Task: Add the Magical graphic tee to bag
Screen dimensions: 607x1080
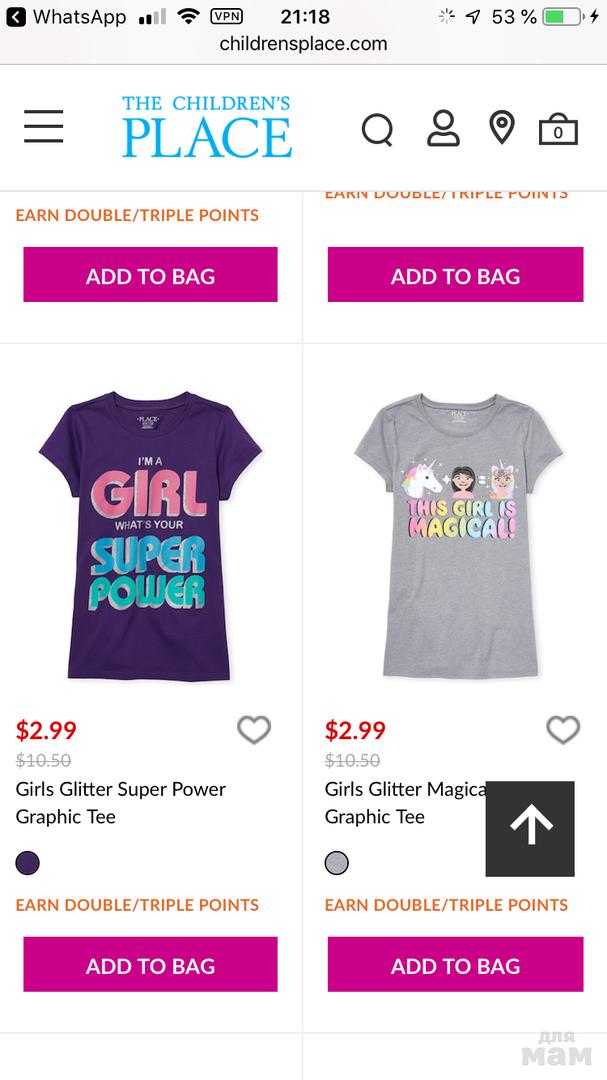Action: point(455,965)
